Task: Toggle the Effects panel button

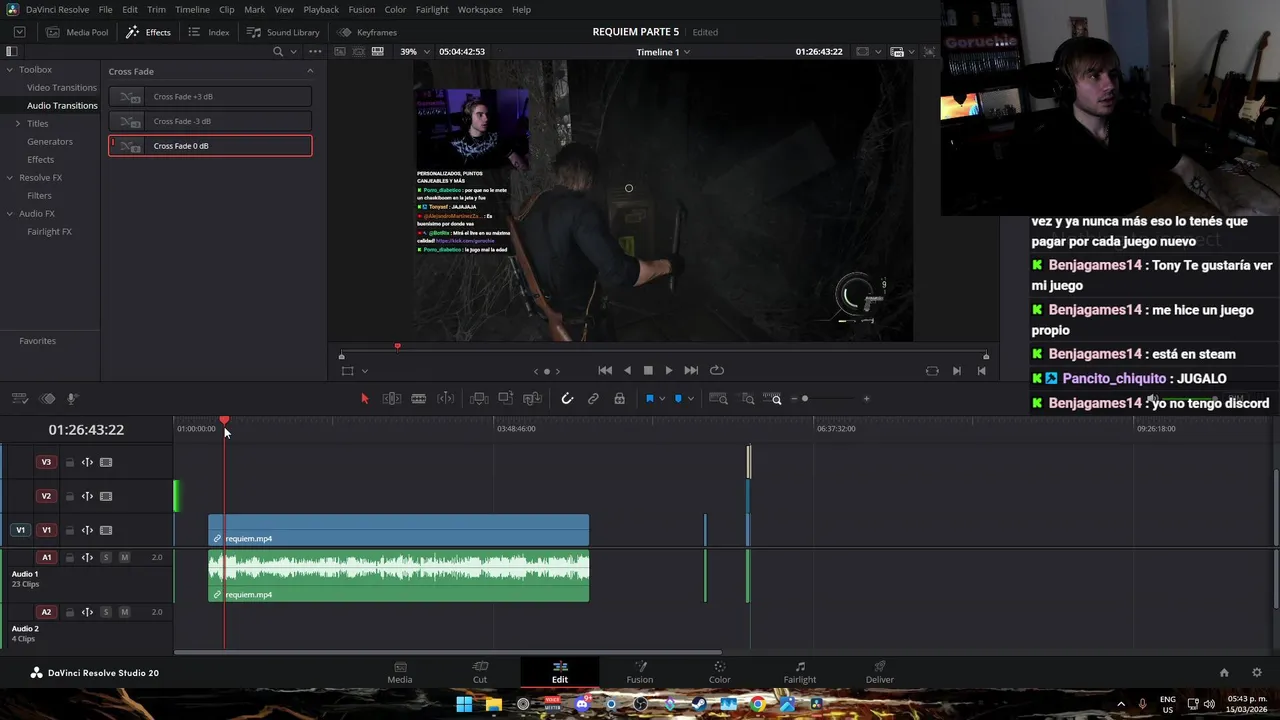Action: pyautogui.click(x=148, y=32)
